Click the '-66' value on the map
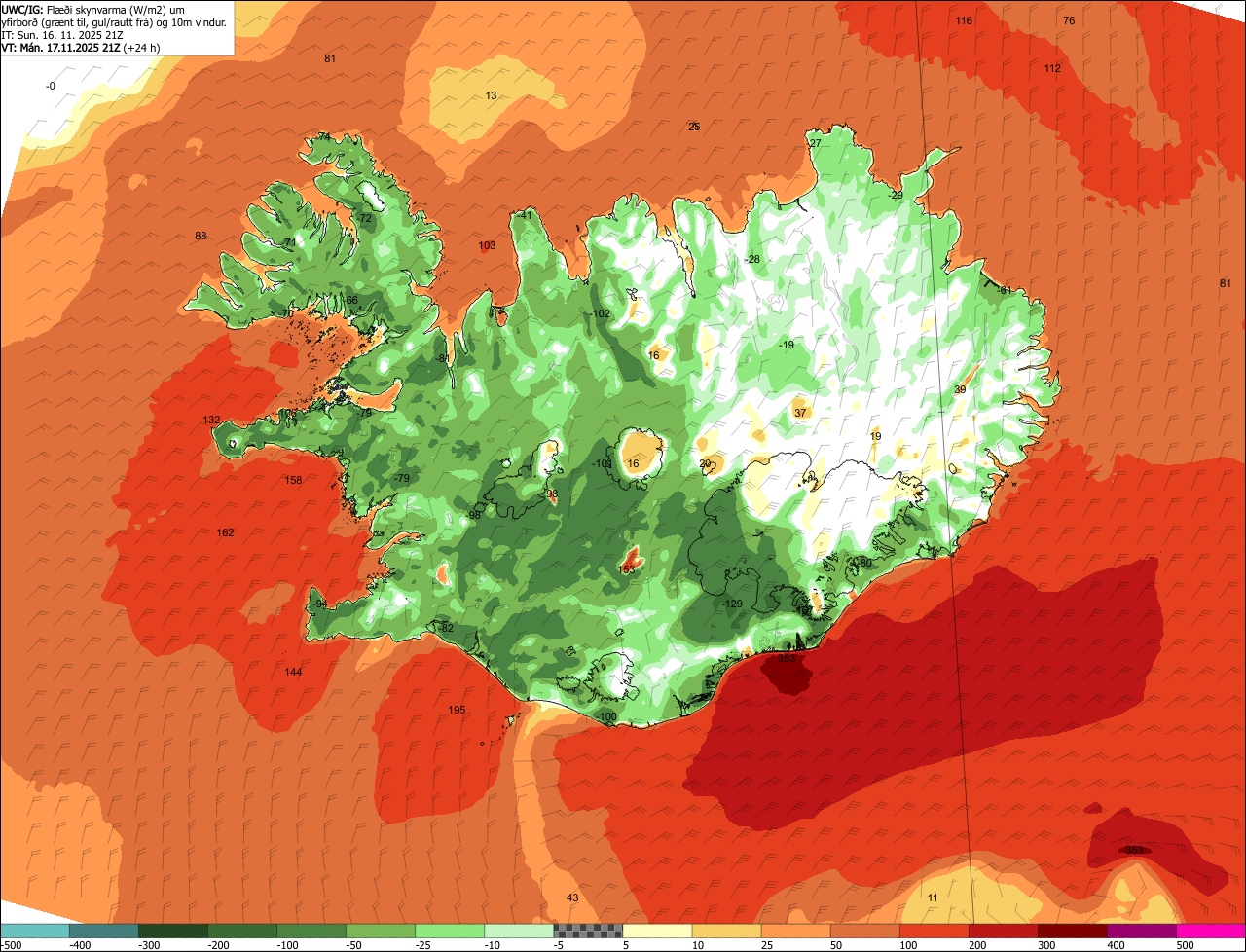The height and width of the screenshot is (952, 1246). click(x=350, y=300)
